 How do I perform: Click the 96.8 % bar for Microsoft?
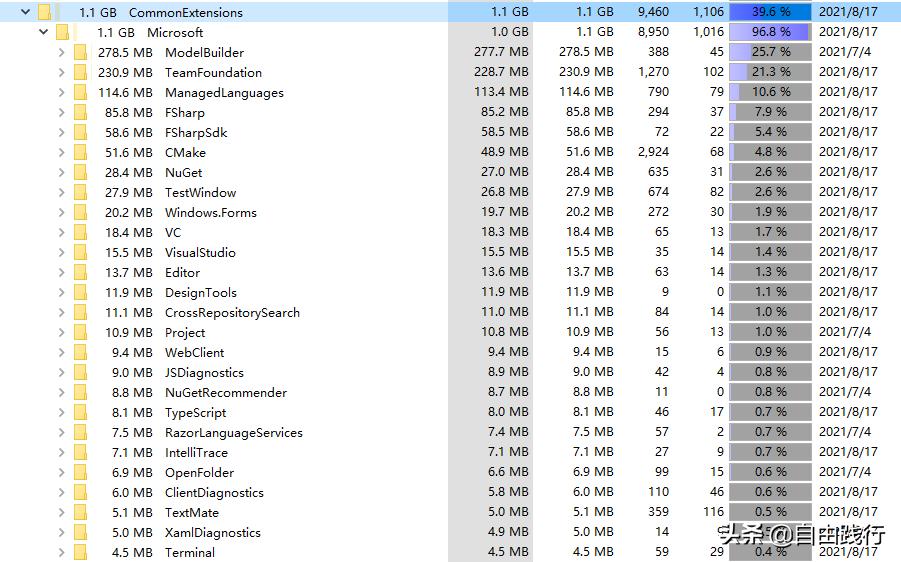coord(771,32)
